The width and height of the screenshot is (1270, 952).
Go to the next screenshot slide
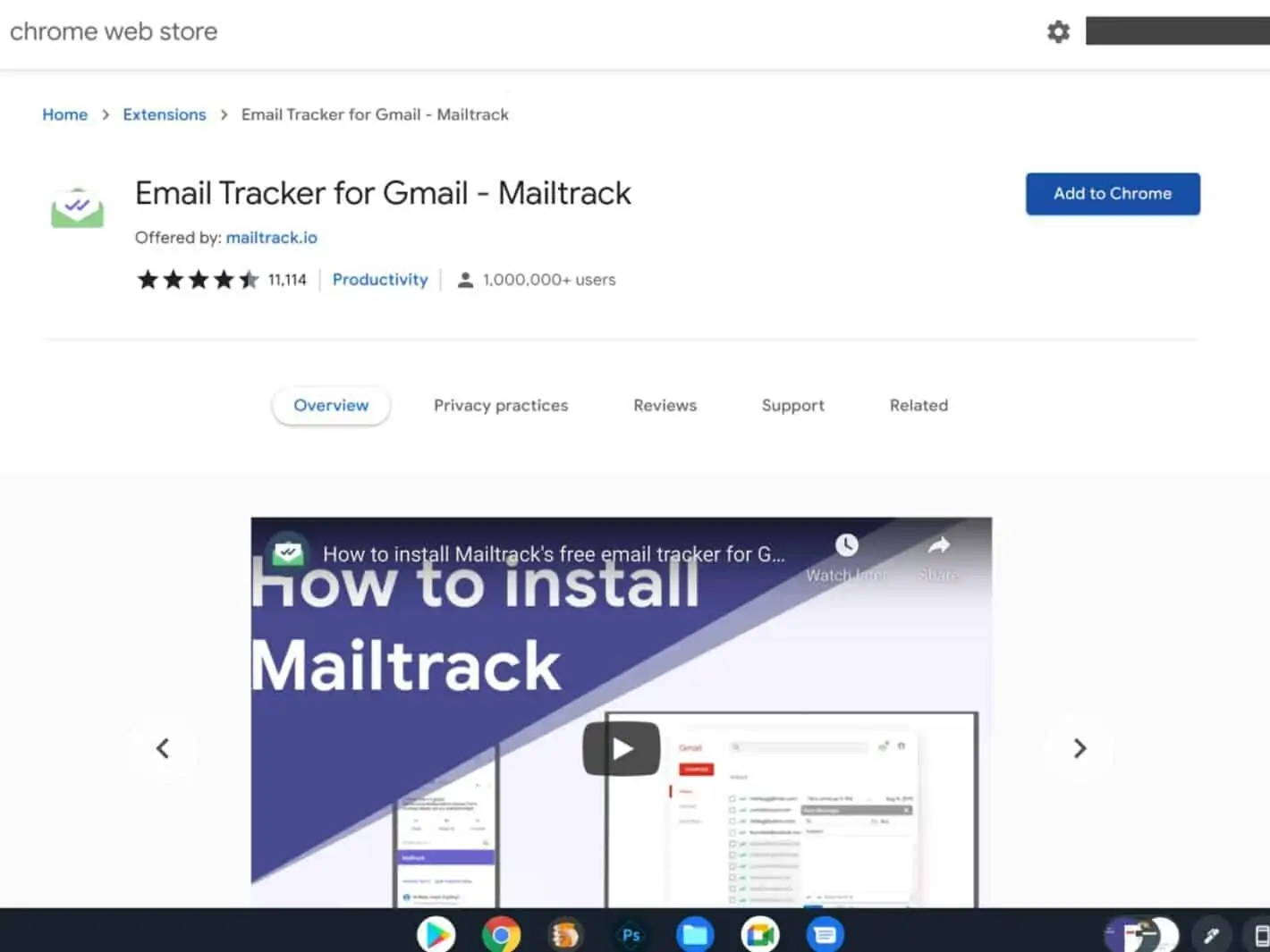click(x=1079, y=748)
